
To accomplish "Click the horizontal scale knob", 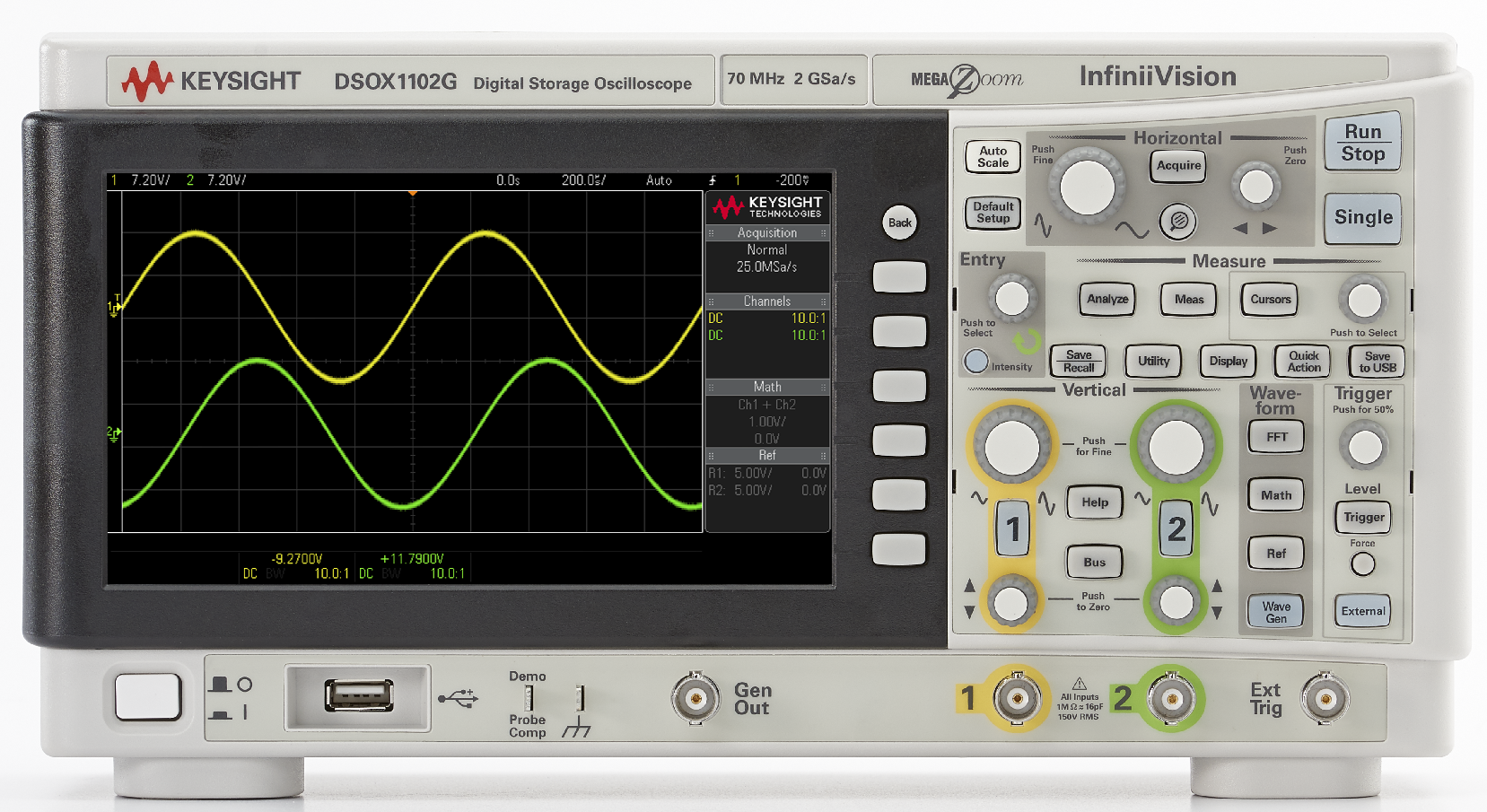I will (1087, 187).
